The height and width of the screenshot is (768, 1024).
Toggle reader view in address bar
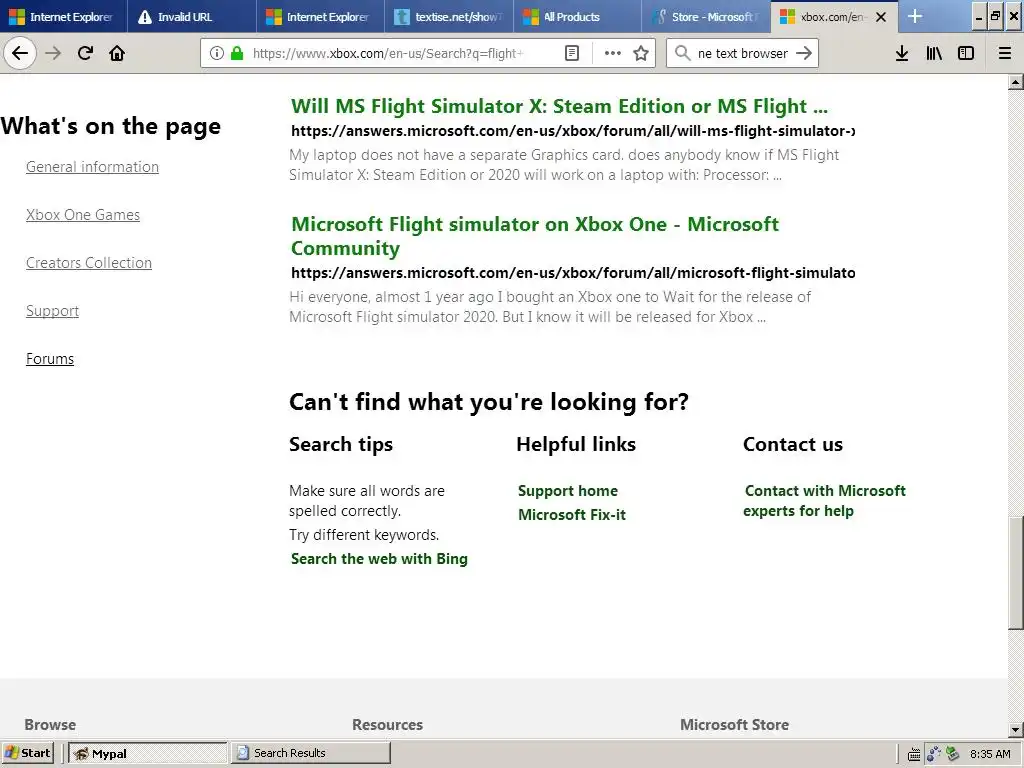(571, 54)
